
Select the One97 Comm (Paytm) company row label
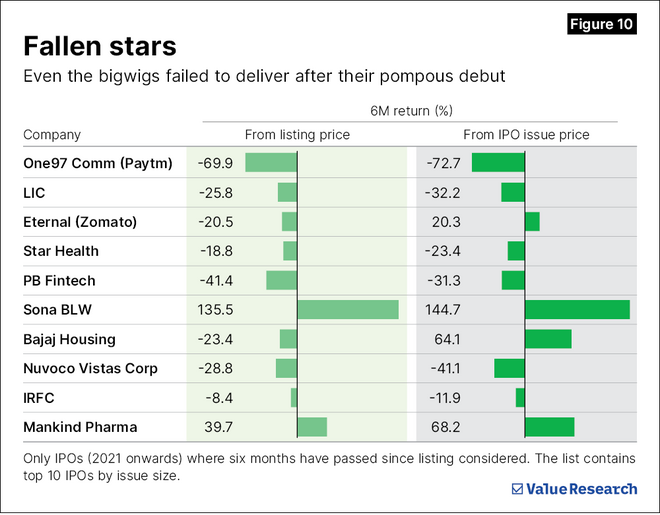[x=98, y=163]
